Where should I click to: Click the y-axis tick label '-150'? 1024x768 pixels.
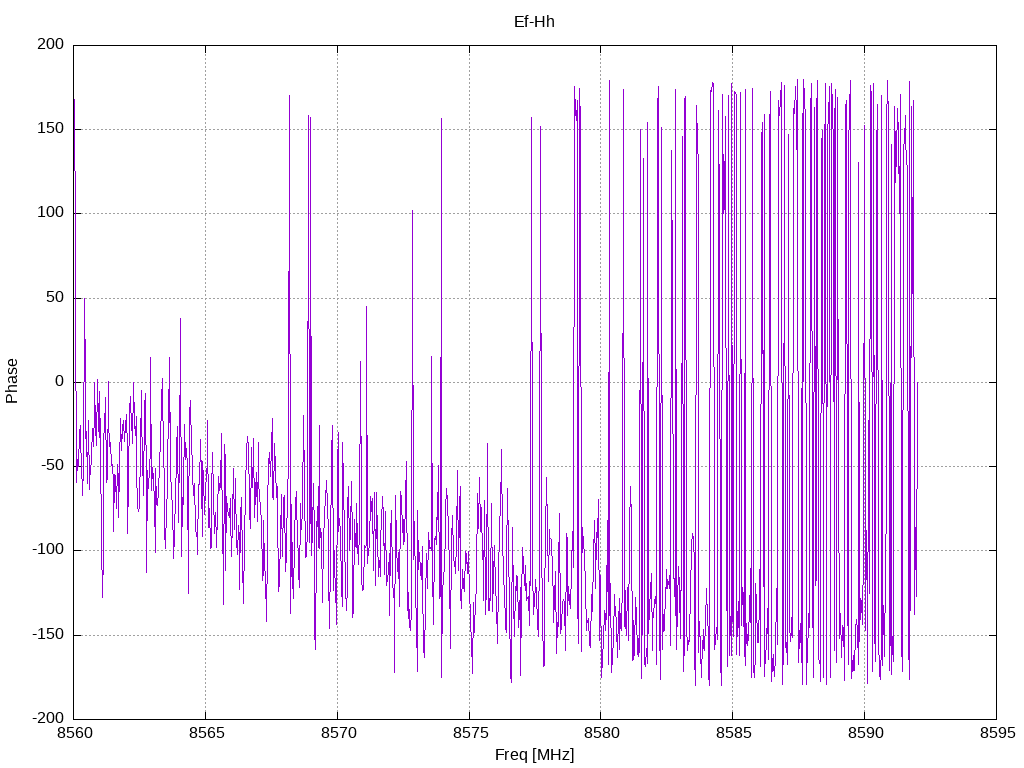pos(49,635)
